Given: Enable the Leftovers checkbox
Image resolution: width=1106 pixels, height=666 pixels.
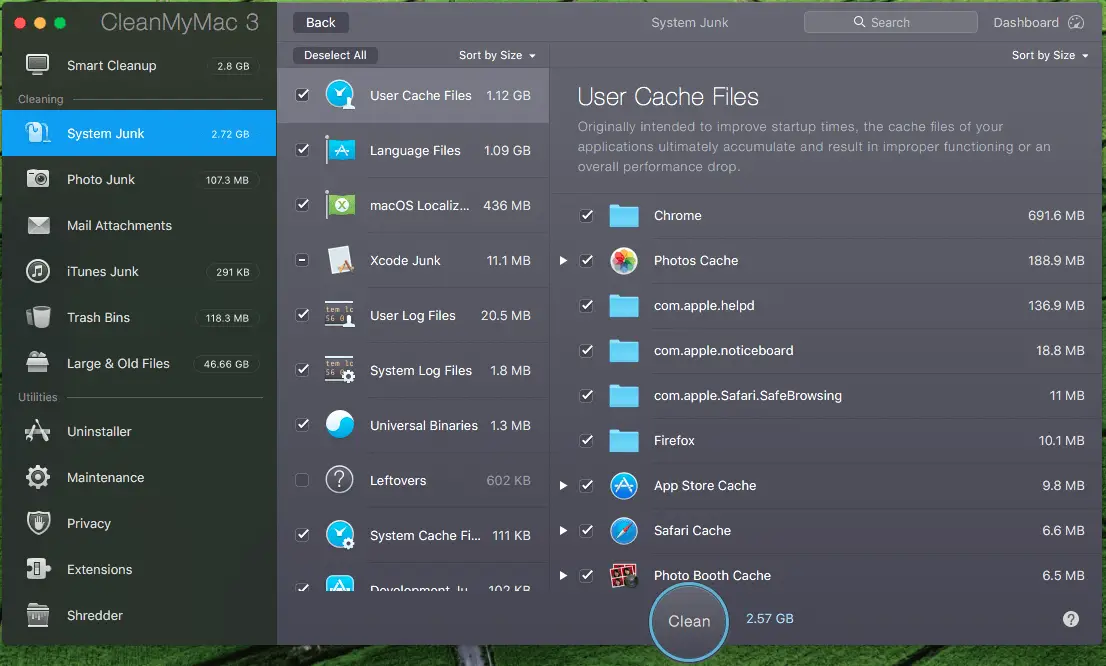Looking at the screenshot, I should (x=302, y=480).
